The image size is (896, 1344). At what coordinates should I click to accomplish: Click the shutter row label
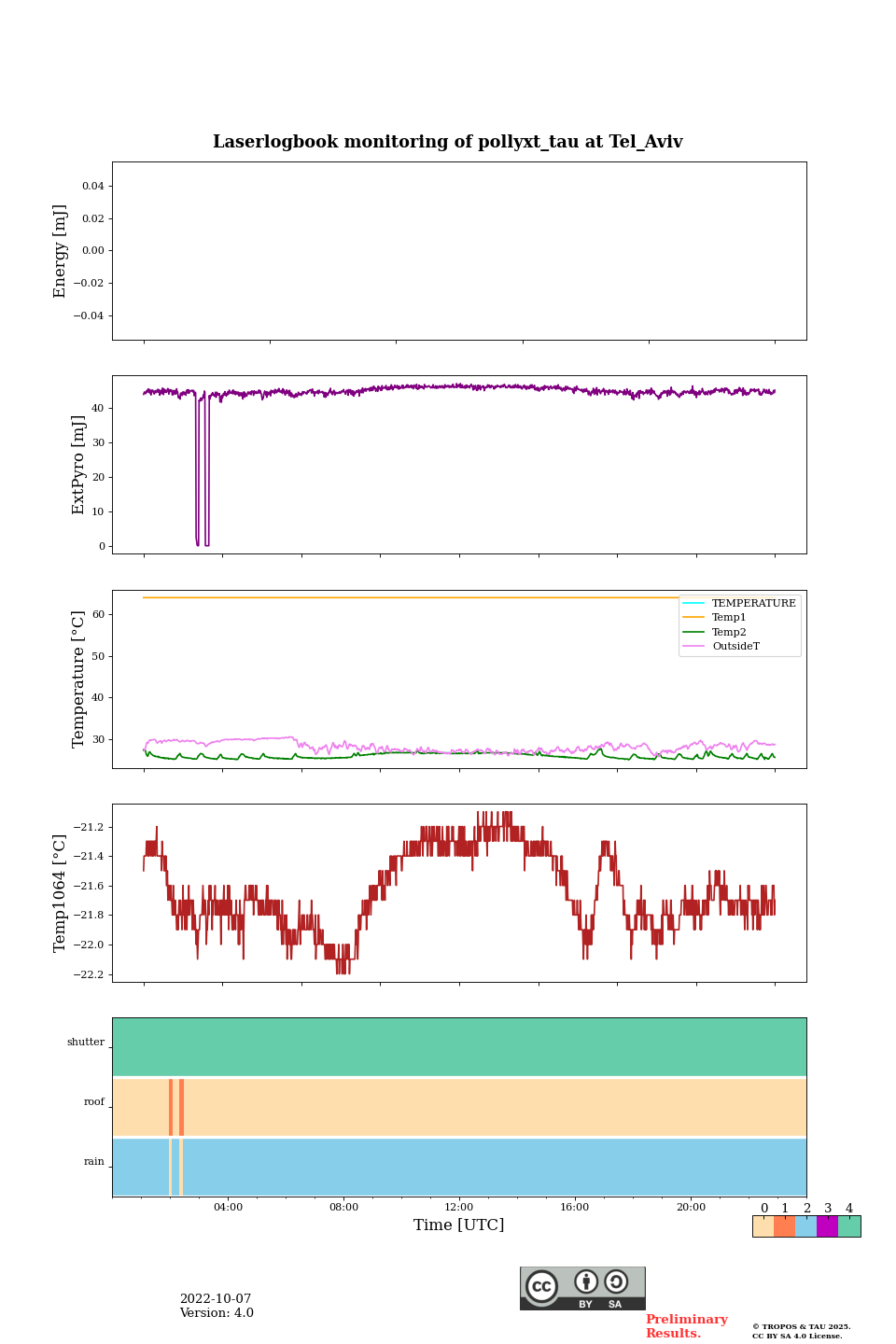pos(86,1043)
